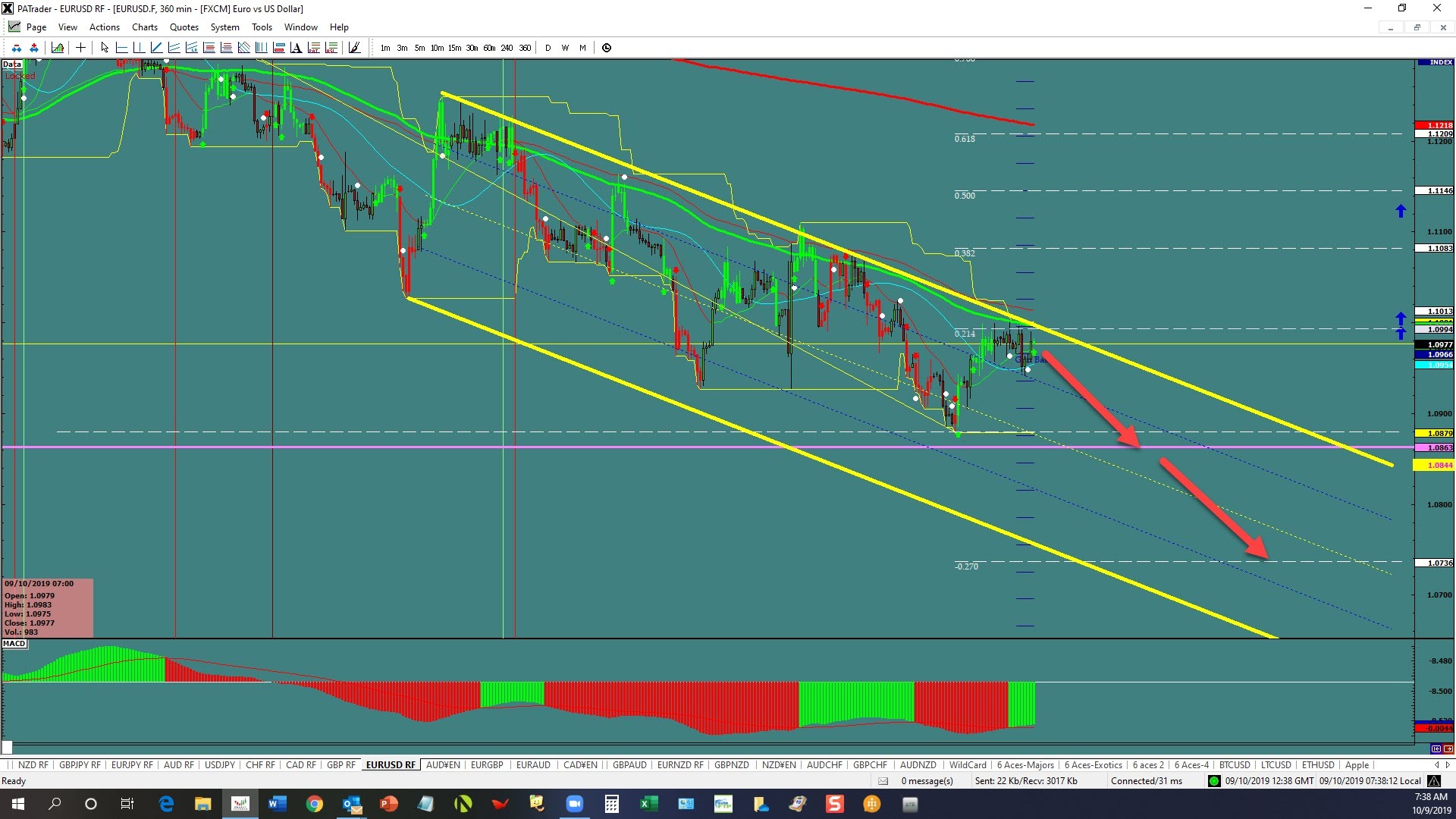Open the Tools menu
The height and width of the screenshot is (819, 1456).
[262, 27]
